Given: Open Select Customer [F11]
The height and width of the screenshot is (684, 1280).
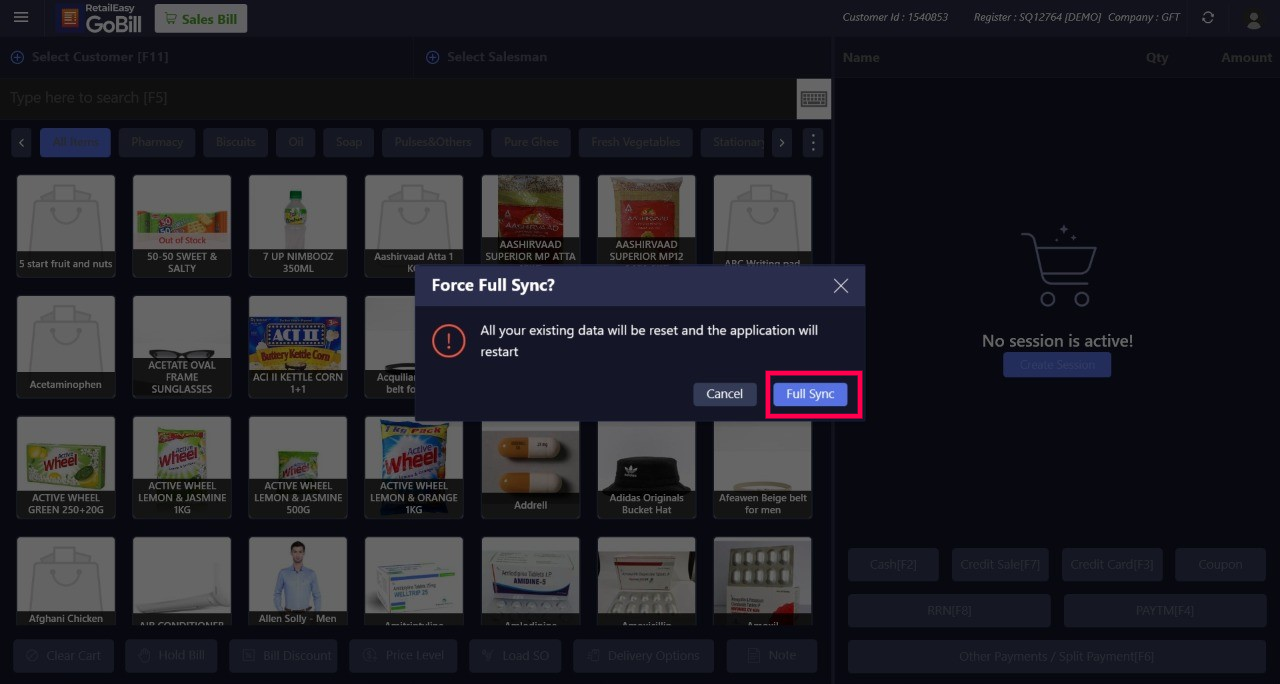Looking at the screenshot, I should 89,57.
